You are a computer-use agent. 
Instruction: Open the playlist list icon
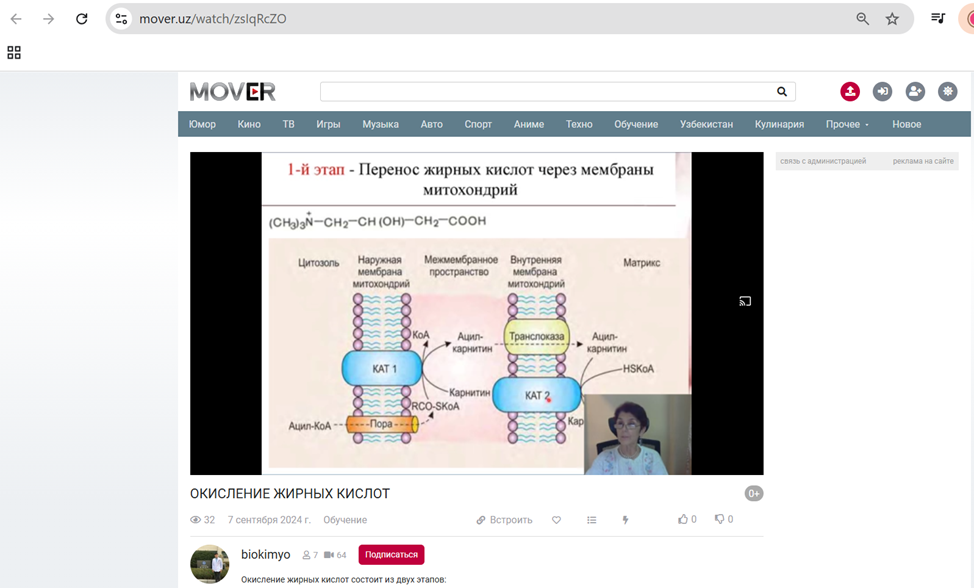(x=592, y=520)
